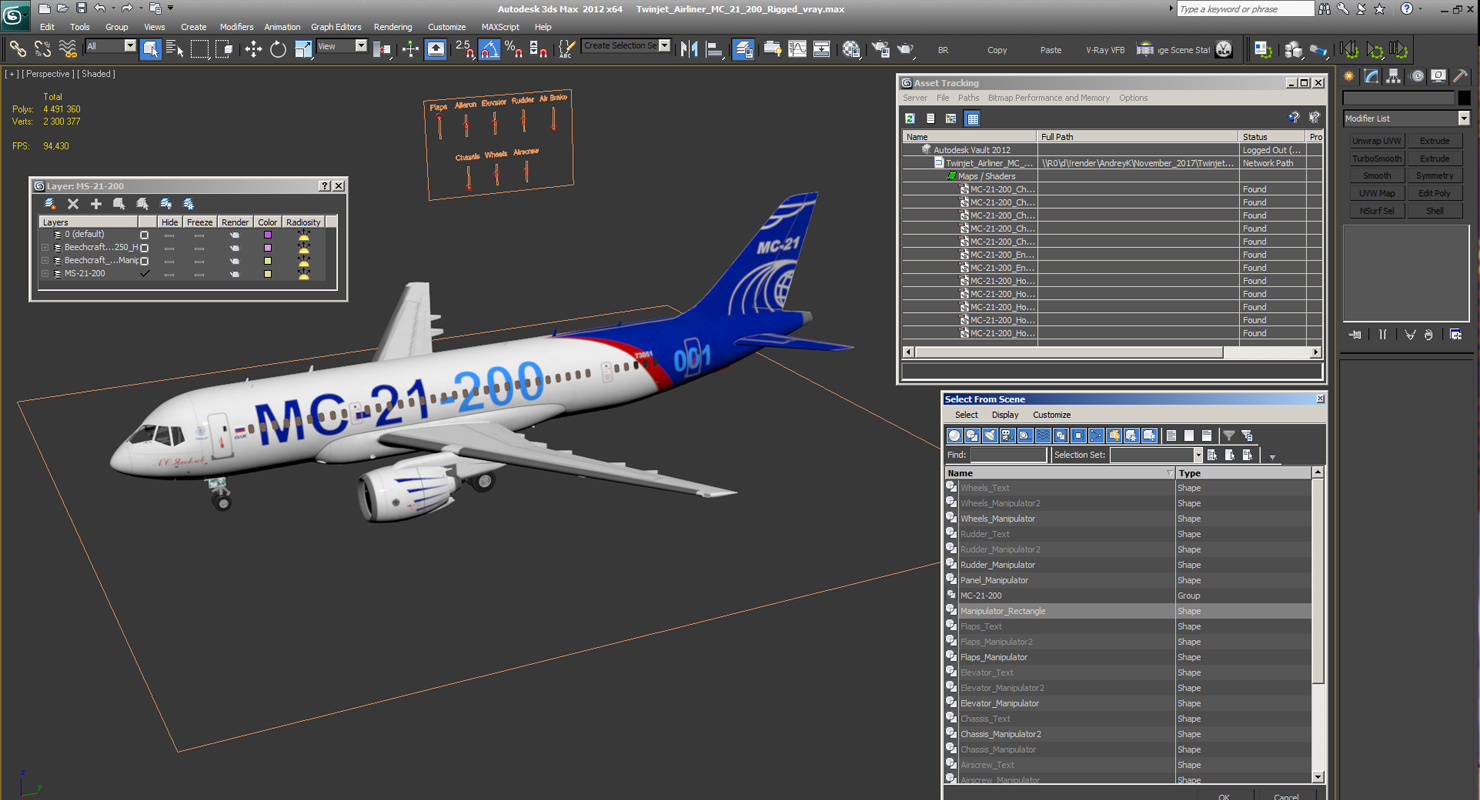Open the Render Setup teapot icon
1480x800 pixels.
coord(880,48)
